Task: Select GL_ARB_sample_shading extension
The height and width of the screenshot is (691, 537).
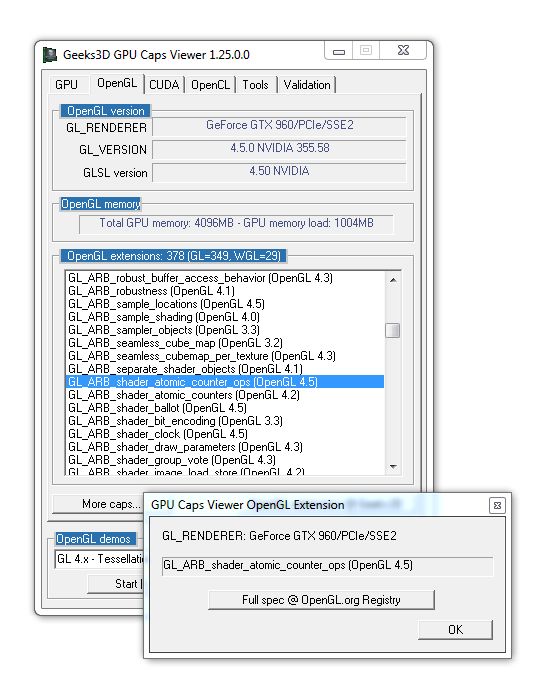Action: pyautogui.click(x=225, y=317)
